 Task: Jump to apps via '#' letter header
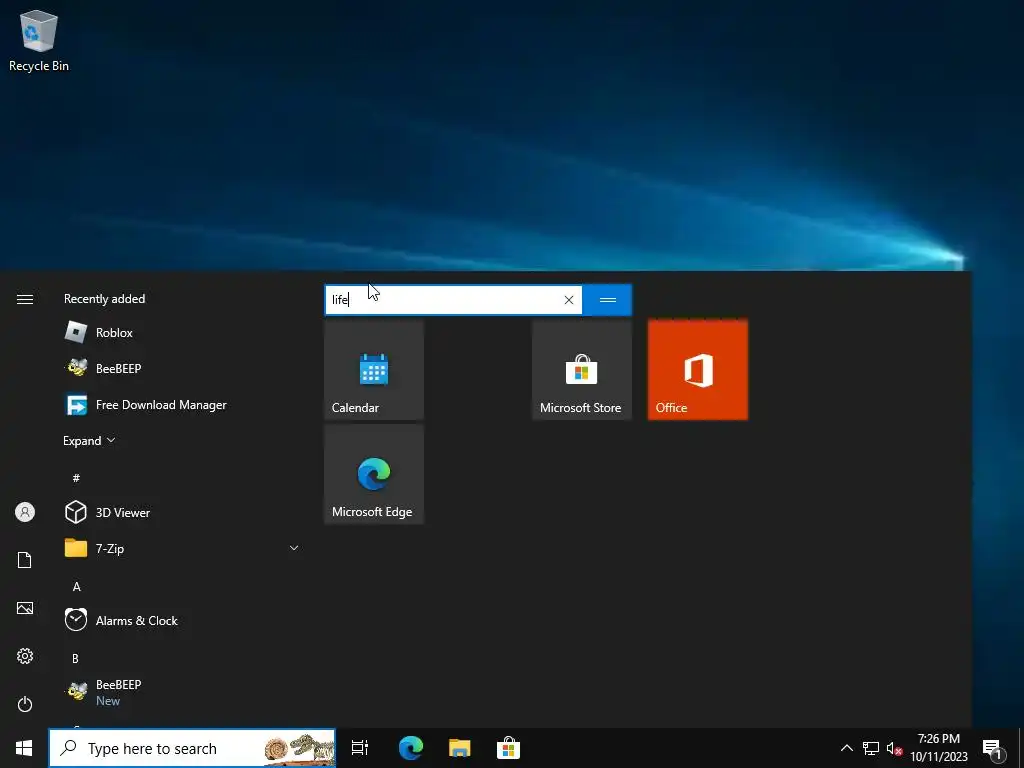(x=76, y=478)
